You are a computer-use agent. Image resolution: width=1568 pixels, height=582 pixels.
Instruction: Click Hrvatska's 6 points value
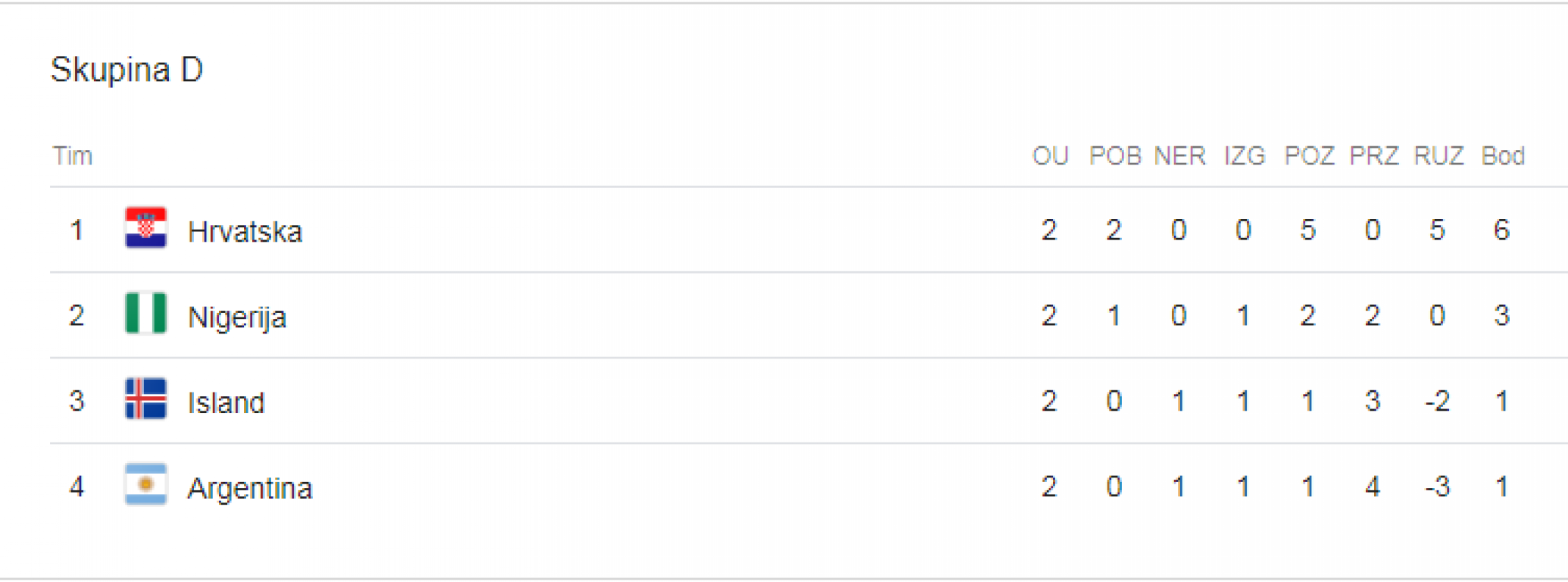pyautogui.click(x=1502, y=230)
